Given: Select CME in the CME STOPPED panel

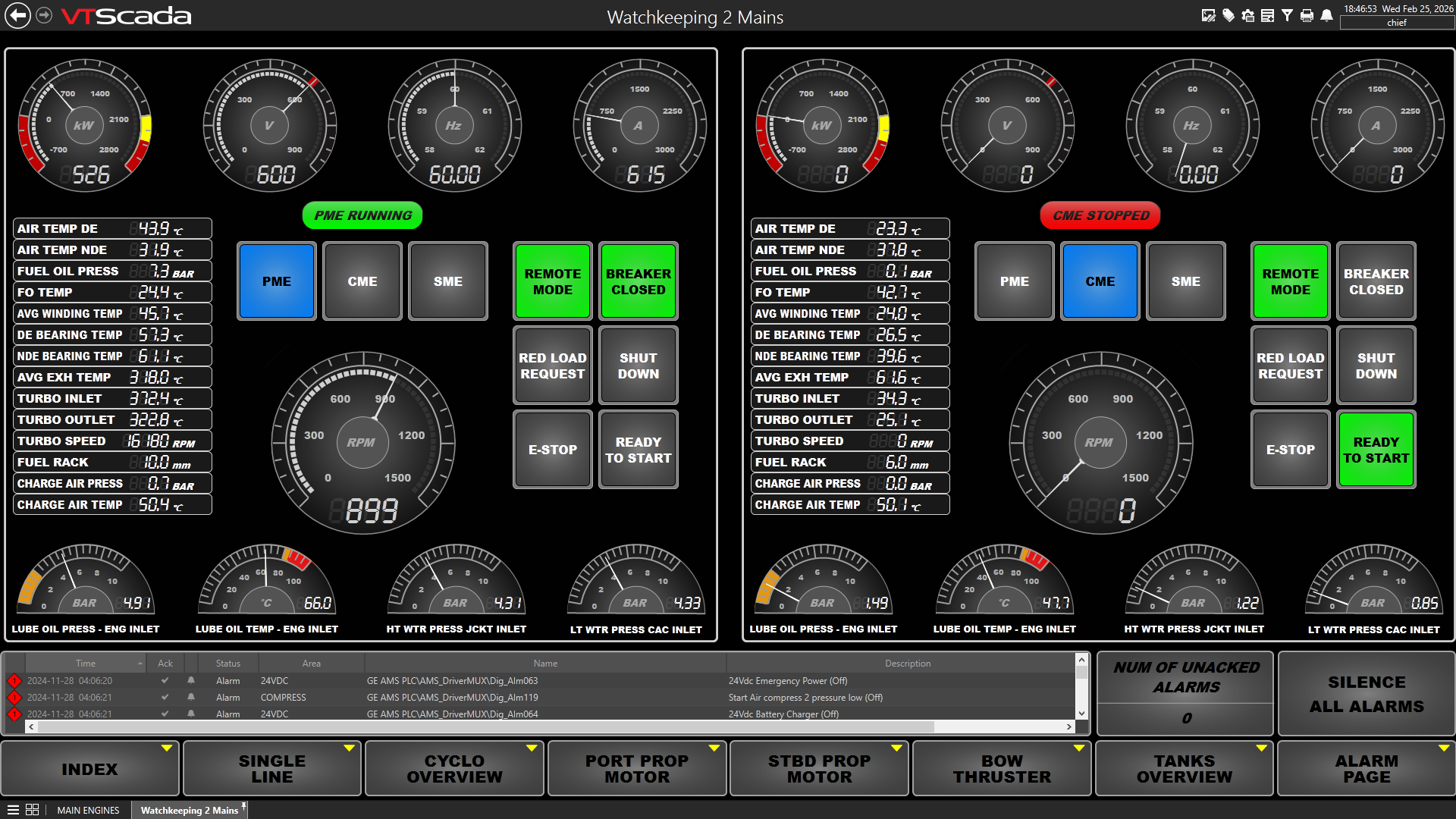Looking at the screenshot, I should (1100, 281).
